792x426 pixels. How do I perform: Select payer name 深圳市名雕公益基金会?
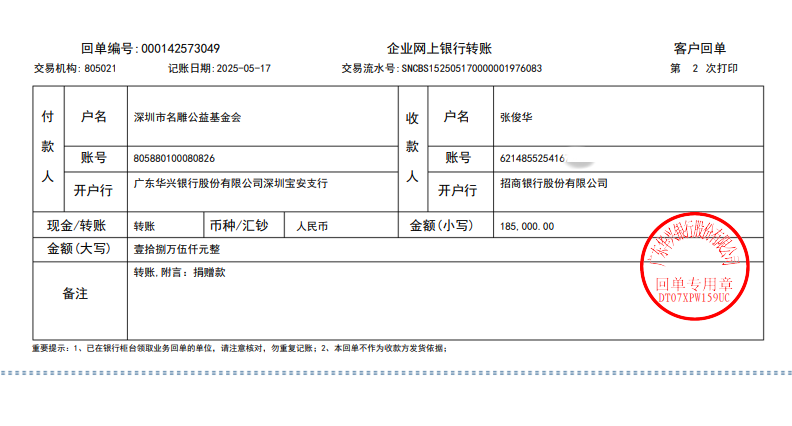tap(187, 117)
